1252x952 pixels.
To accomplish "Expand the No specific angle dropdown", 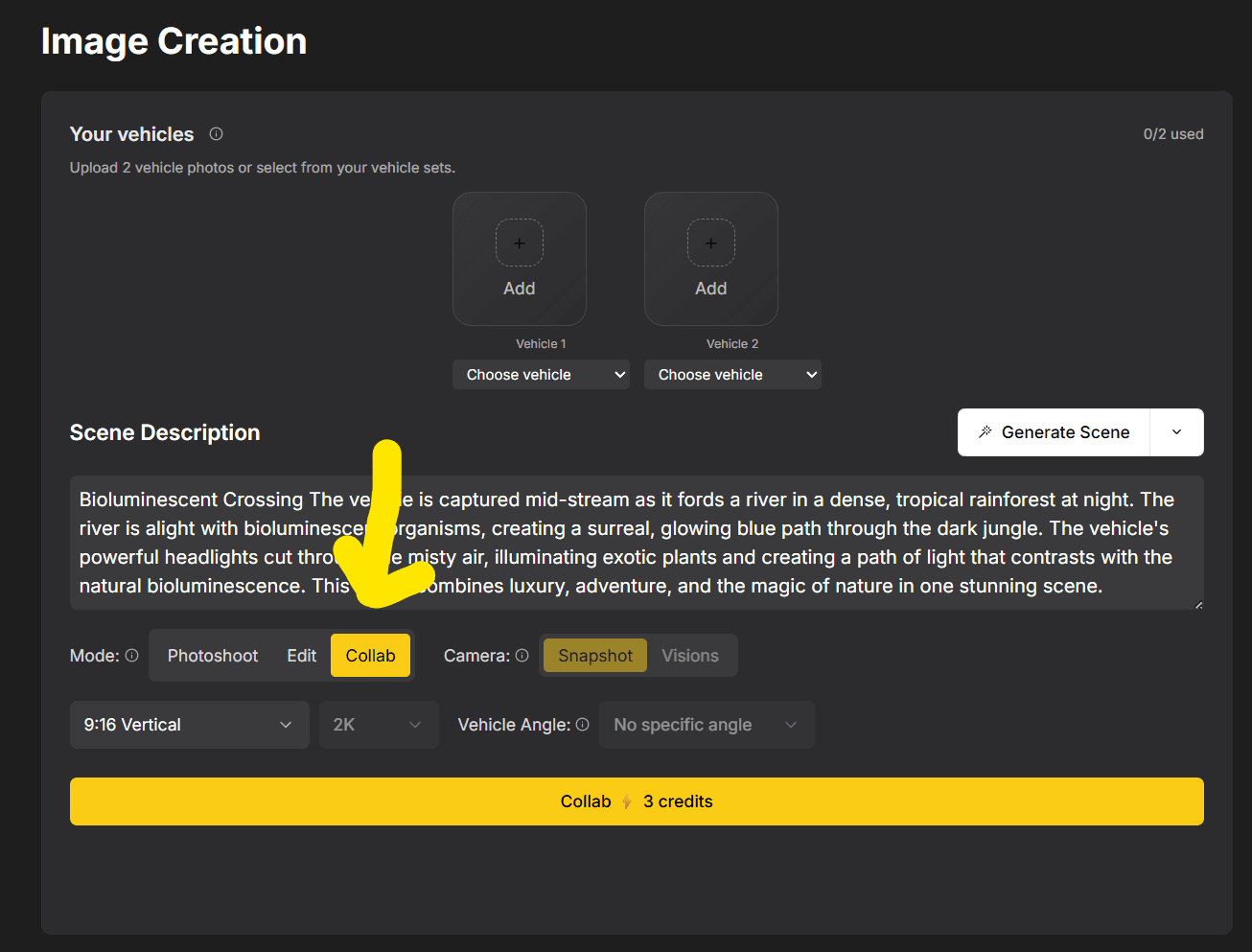I will (707, 725).
